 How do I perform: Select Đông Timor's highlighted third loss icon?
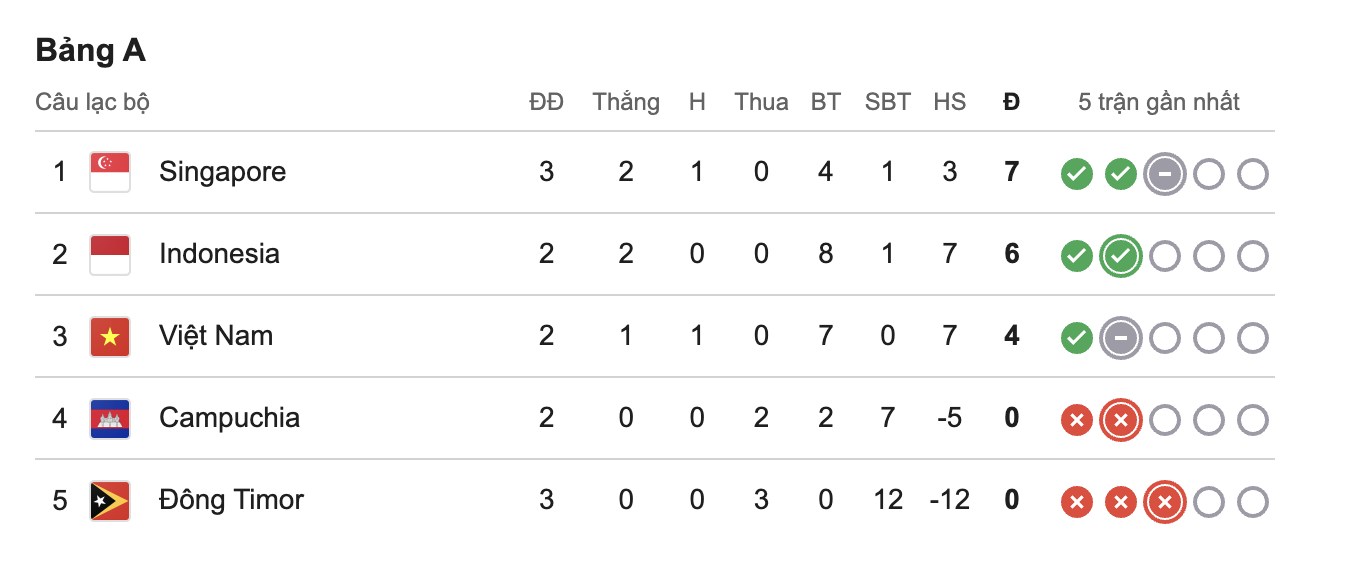point(1165,503)
